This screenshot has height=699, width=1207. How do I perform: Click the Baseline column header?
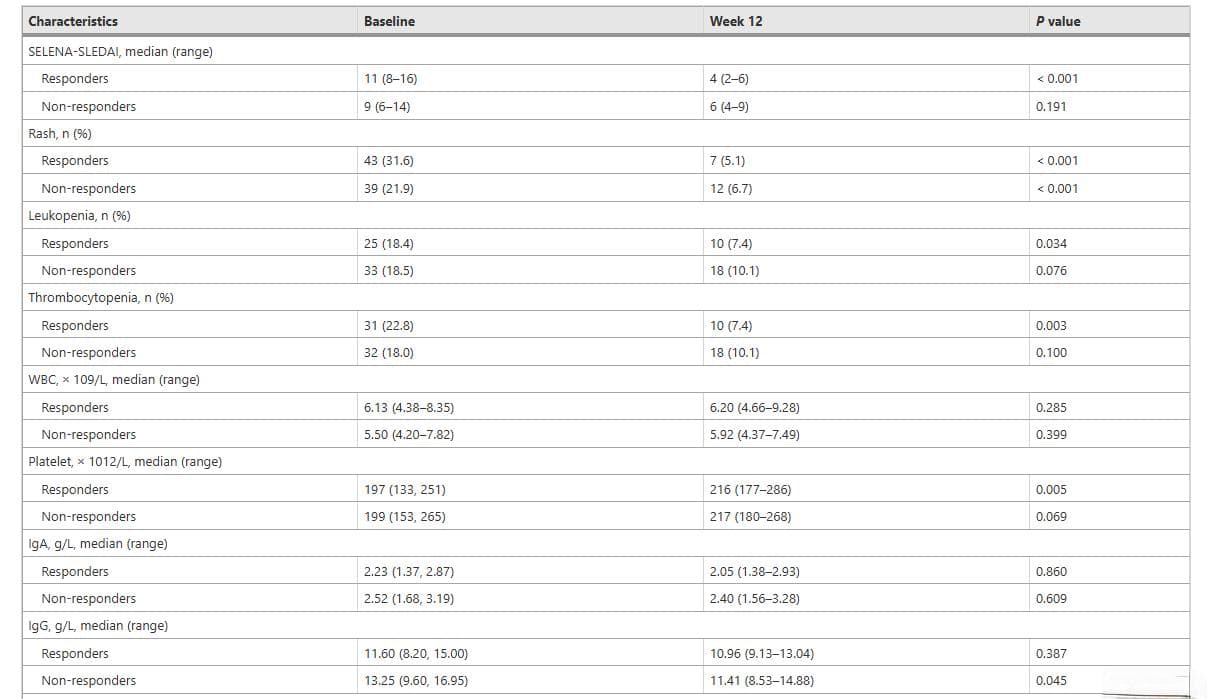point(389,21)
